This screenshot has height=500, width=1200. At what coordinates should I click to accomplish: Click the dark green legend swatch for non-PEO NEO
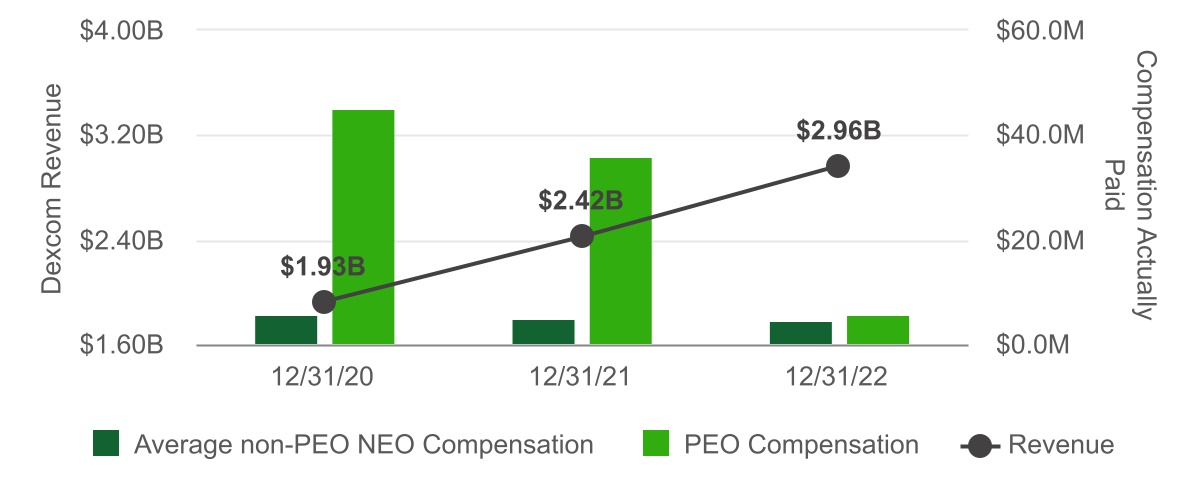[x=105, y=444]
